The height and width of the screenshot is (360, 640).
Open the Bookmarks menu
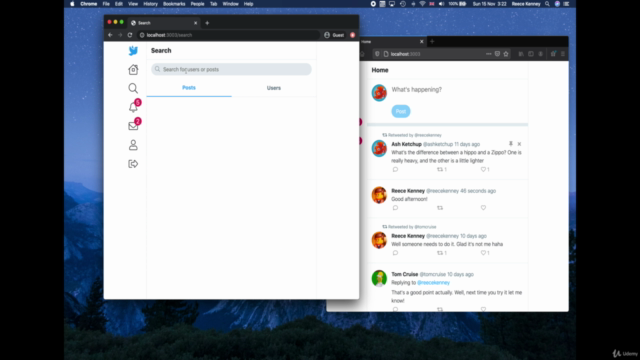pyautogui.click(x=174, y=4)
